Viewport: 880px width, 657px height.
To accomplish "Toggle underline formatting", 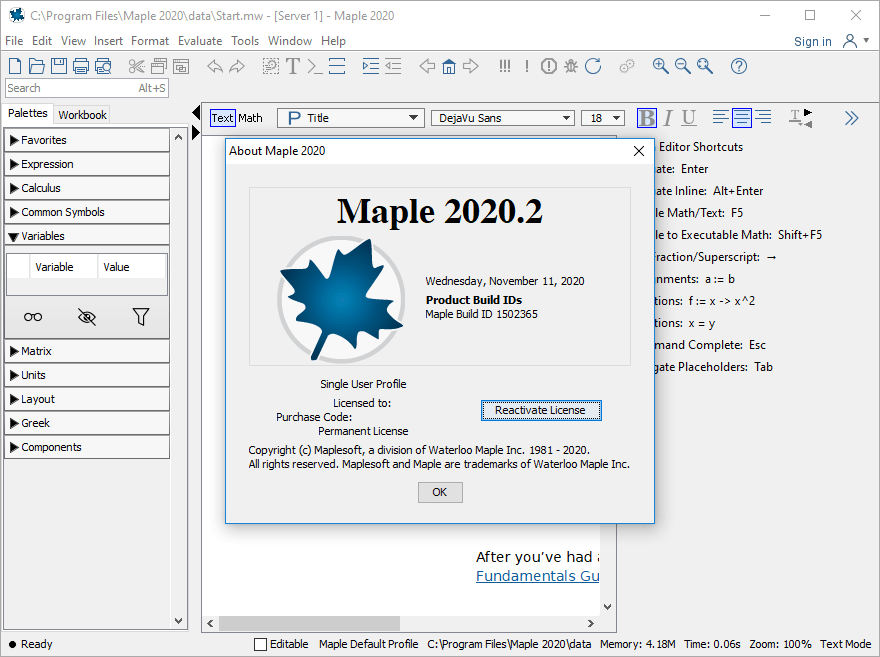I will [689, 118].
